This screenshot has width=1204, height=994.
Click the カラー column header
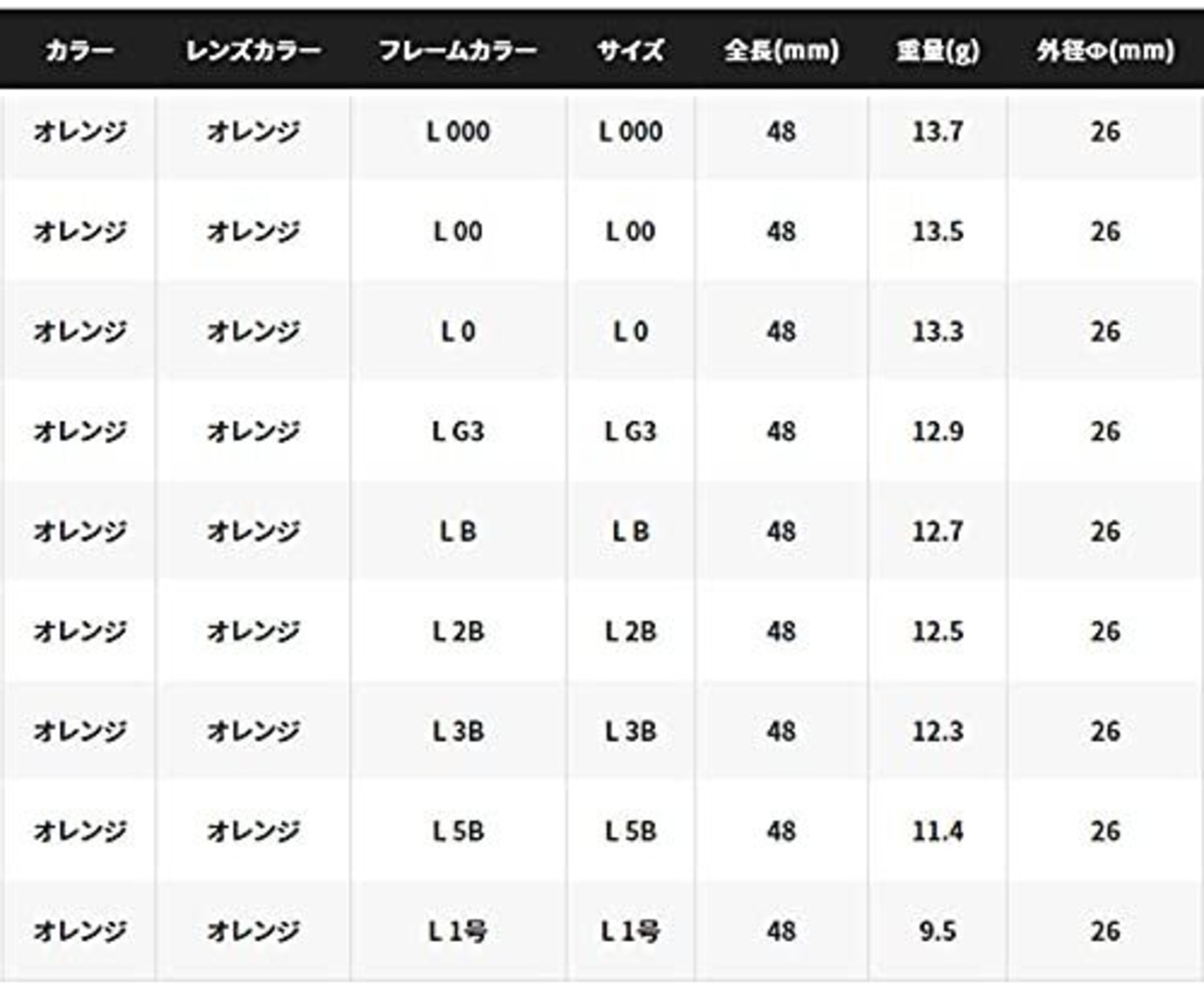point(79,50)
